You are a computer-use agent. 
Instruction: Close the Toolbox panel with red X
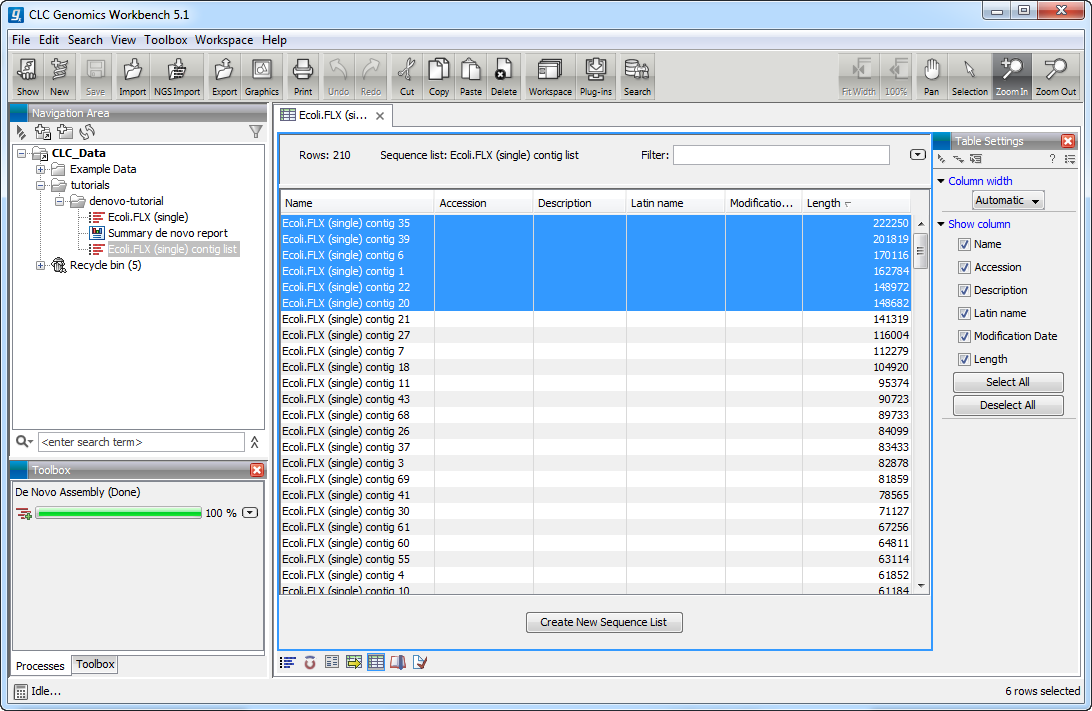pos(257,470)
